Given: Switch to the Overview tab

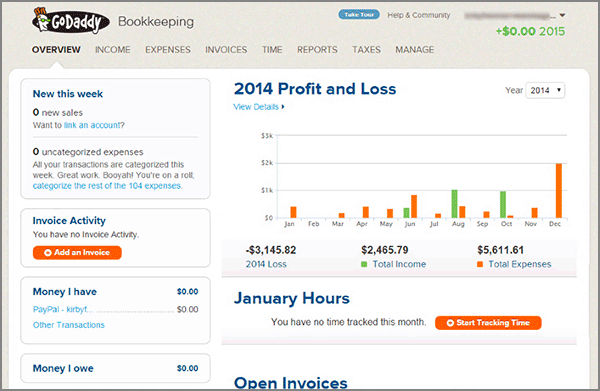Looking at the screenshot, I should pyautogui.click(x=56, y=50).
